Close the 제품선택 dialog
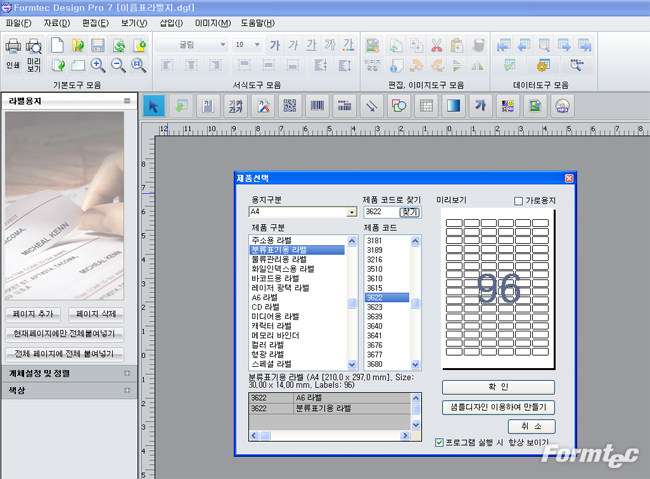This screenshot has width=650, height=479. (569, 178)
